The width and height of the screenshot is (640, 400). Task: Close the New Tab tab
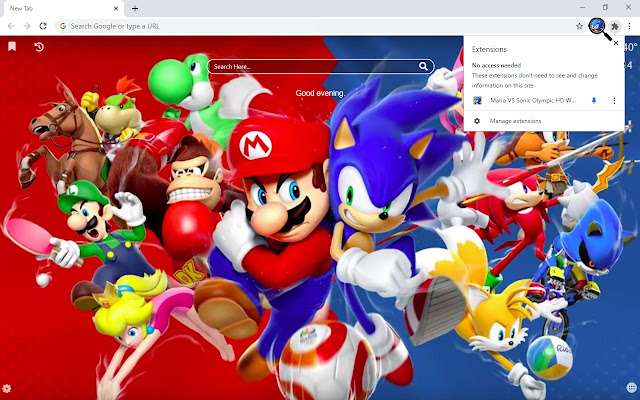116,9
